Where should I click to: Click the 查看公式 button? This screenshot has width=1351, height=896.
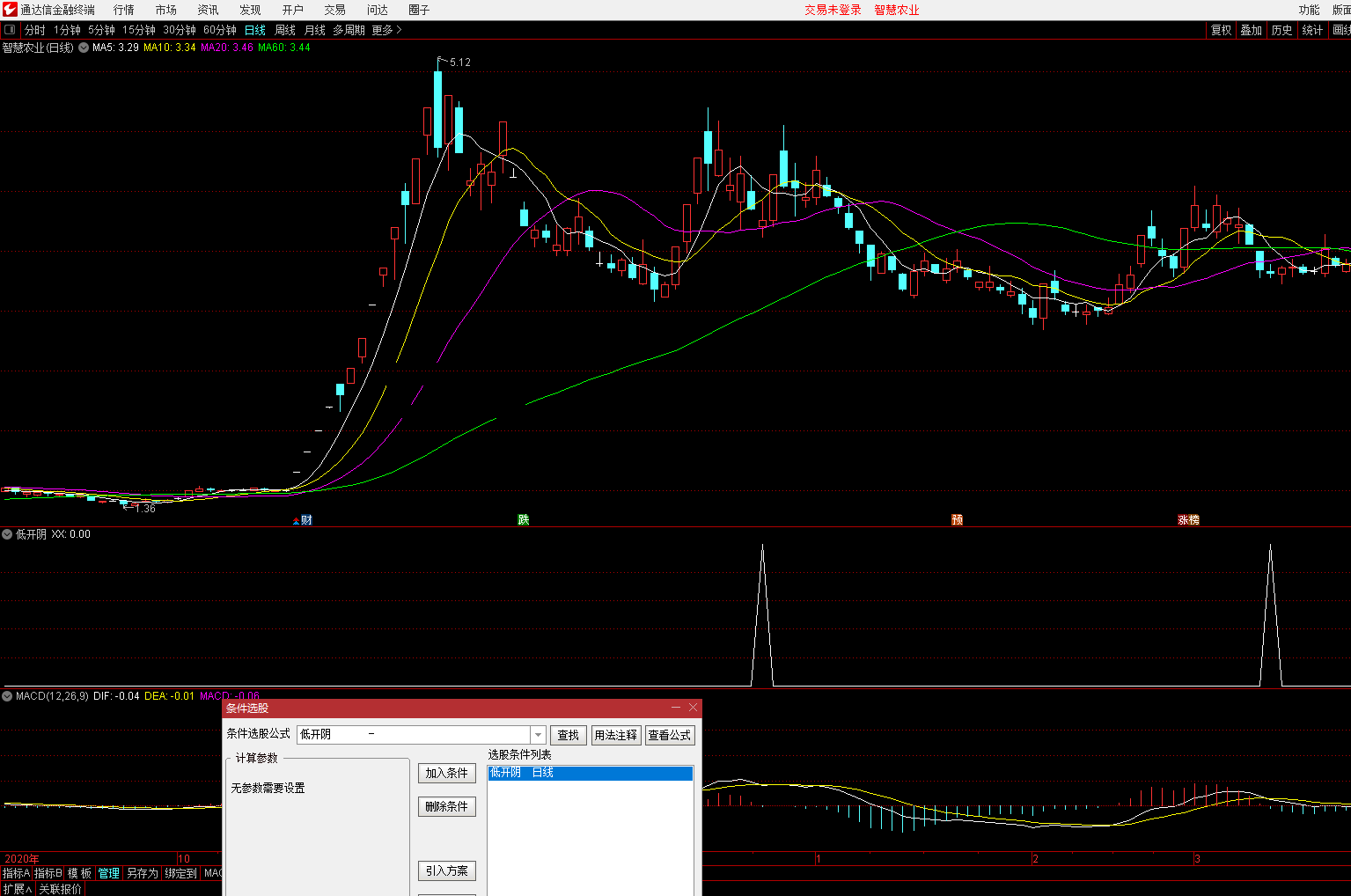click(670, 735)
